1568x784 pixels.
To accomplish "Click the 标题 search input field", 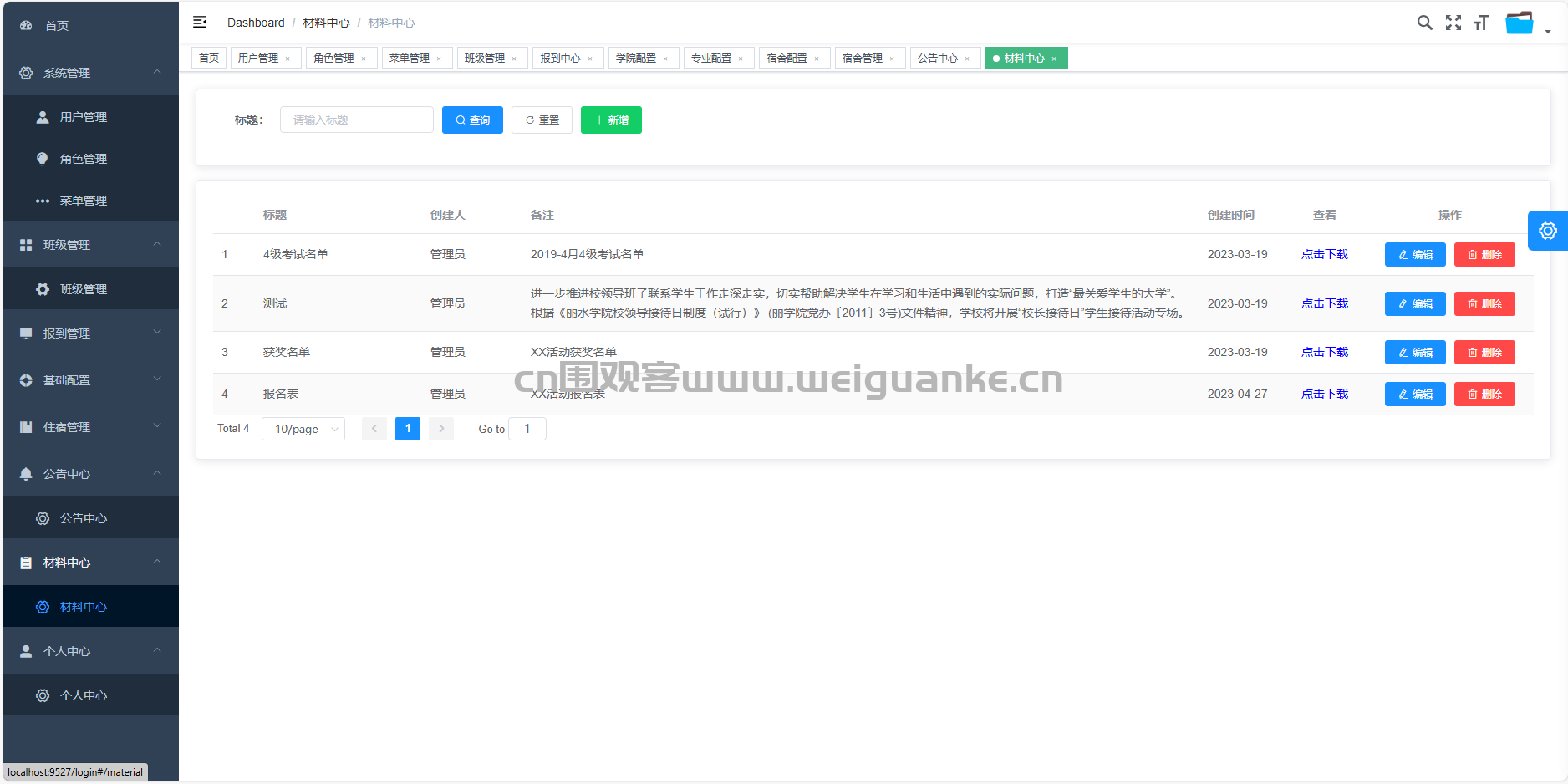I will pos(357,120).
